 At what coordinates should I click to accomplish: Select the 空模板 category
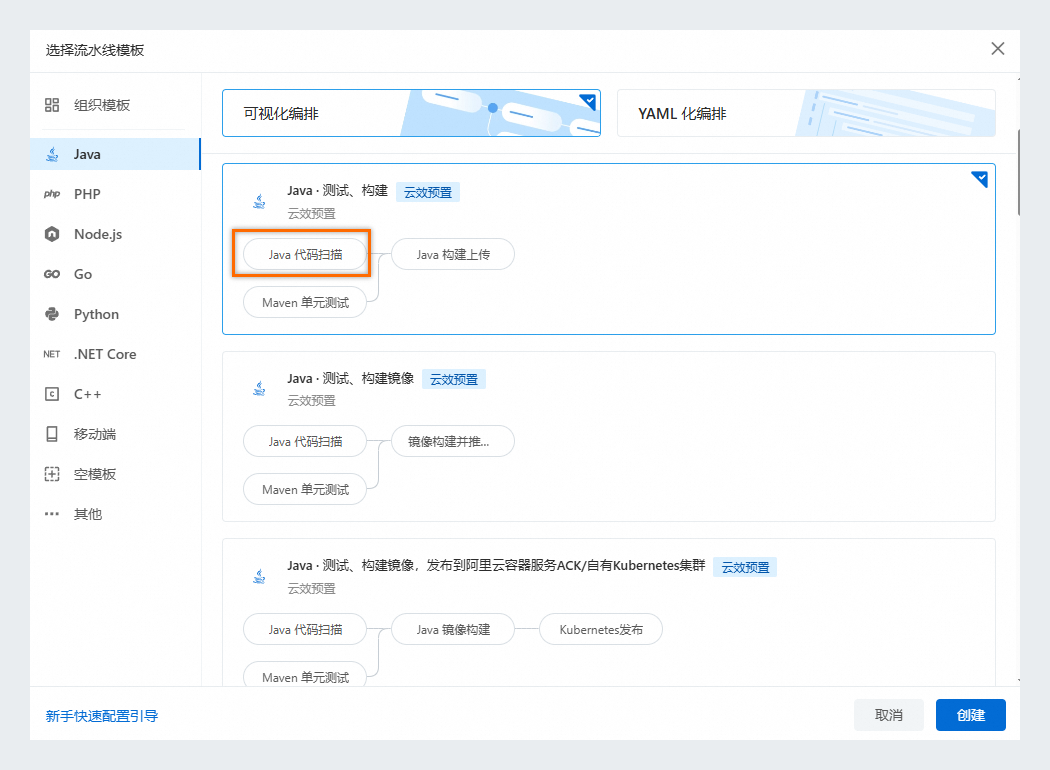115,474
